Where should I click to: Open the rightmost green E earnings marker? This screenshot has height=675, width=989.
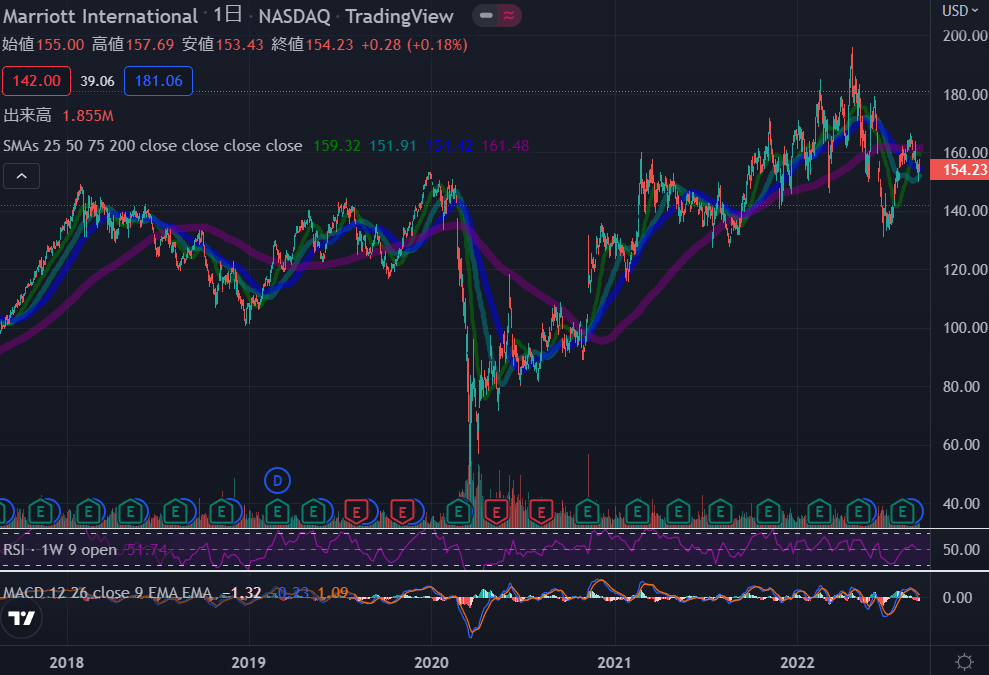pos(903,512)
